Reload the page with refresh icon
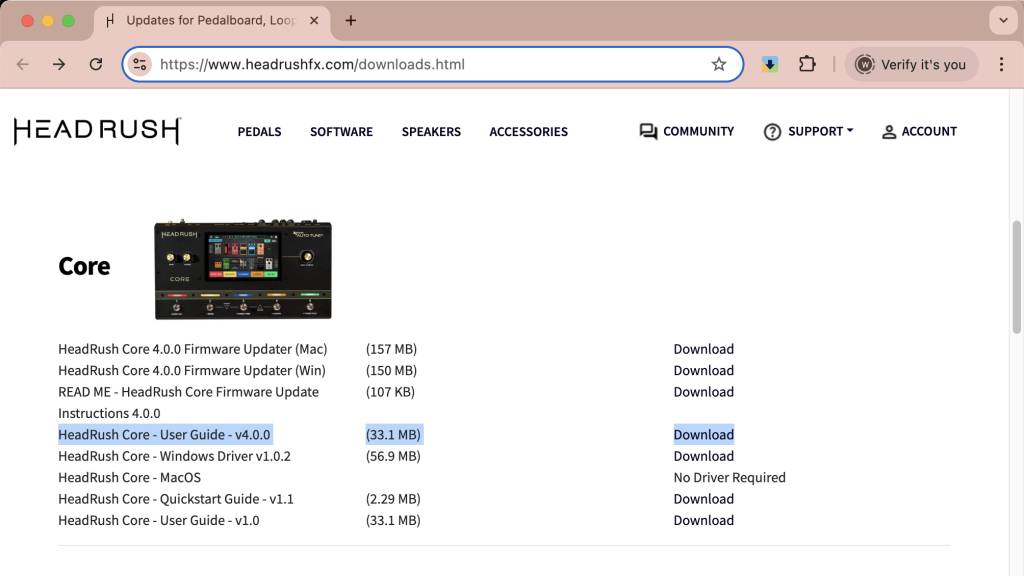 coord(96,63)
